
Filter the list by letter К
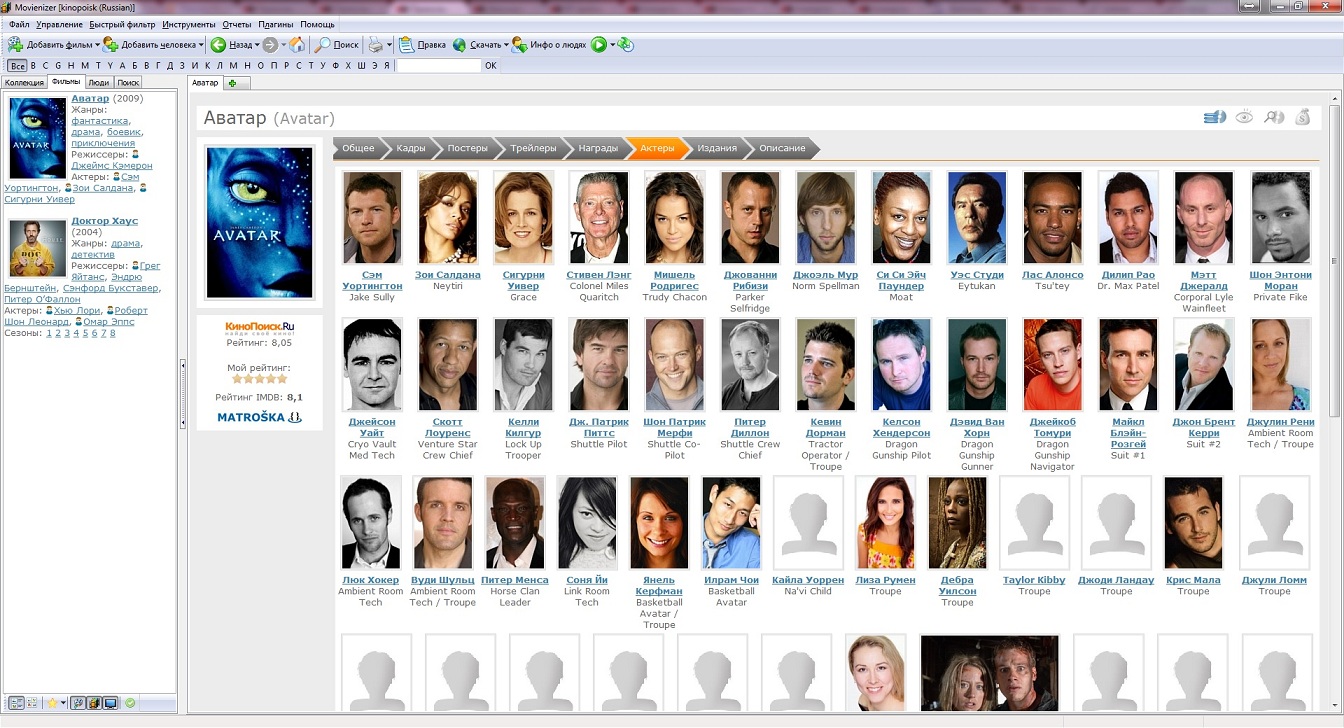[x=208, y=66]
